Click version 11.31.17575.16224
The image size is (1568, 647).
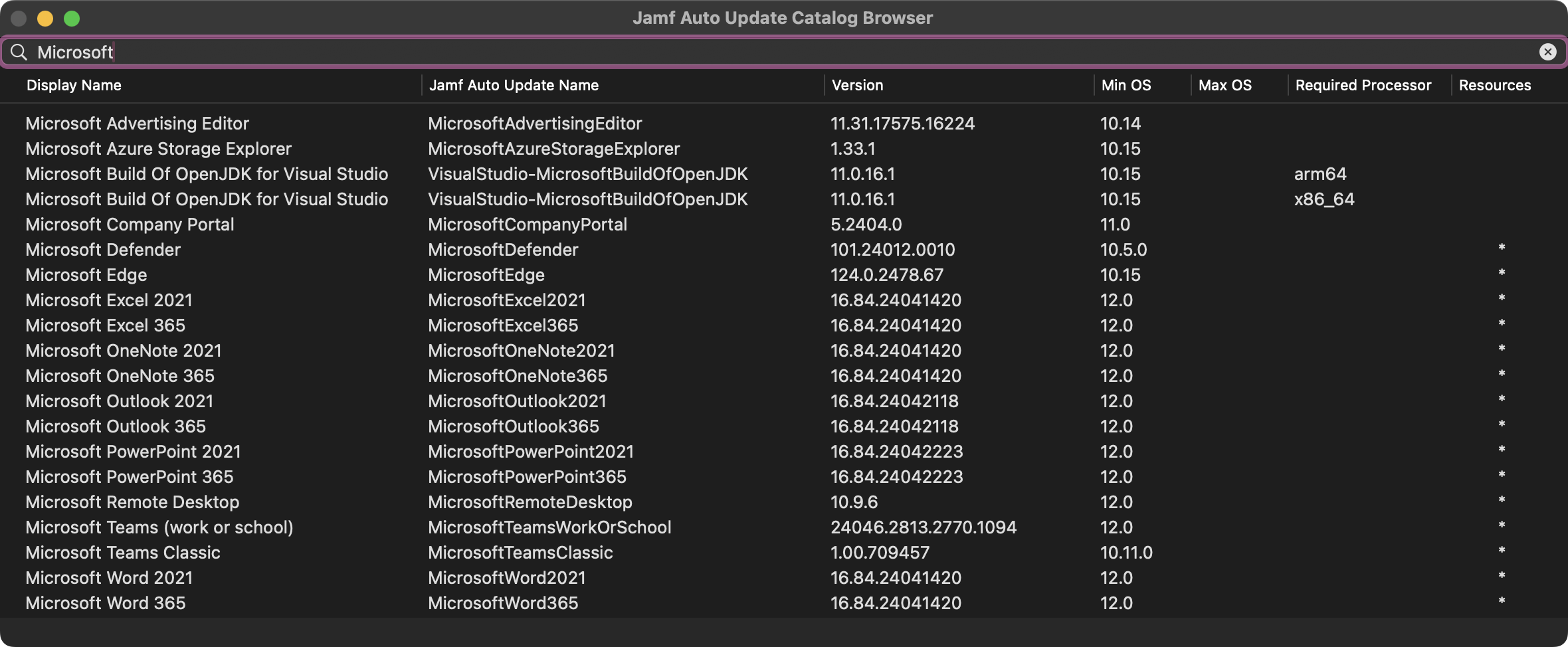coord(902,124)
